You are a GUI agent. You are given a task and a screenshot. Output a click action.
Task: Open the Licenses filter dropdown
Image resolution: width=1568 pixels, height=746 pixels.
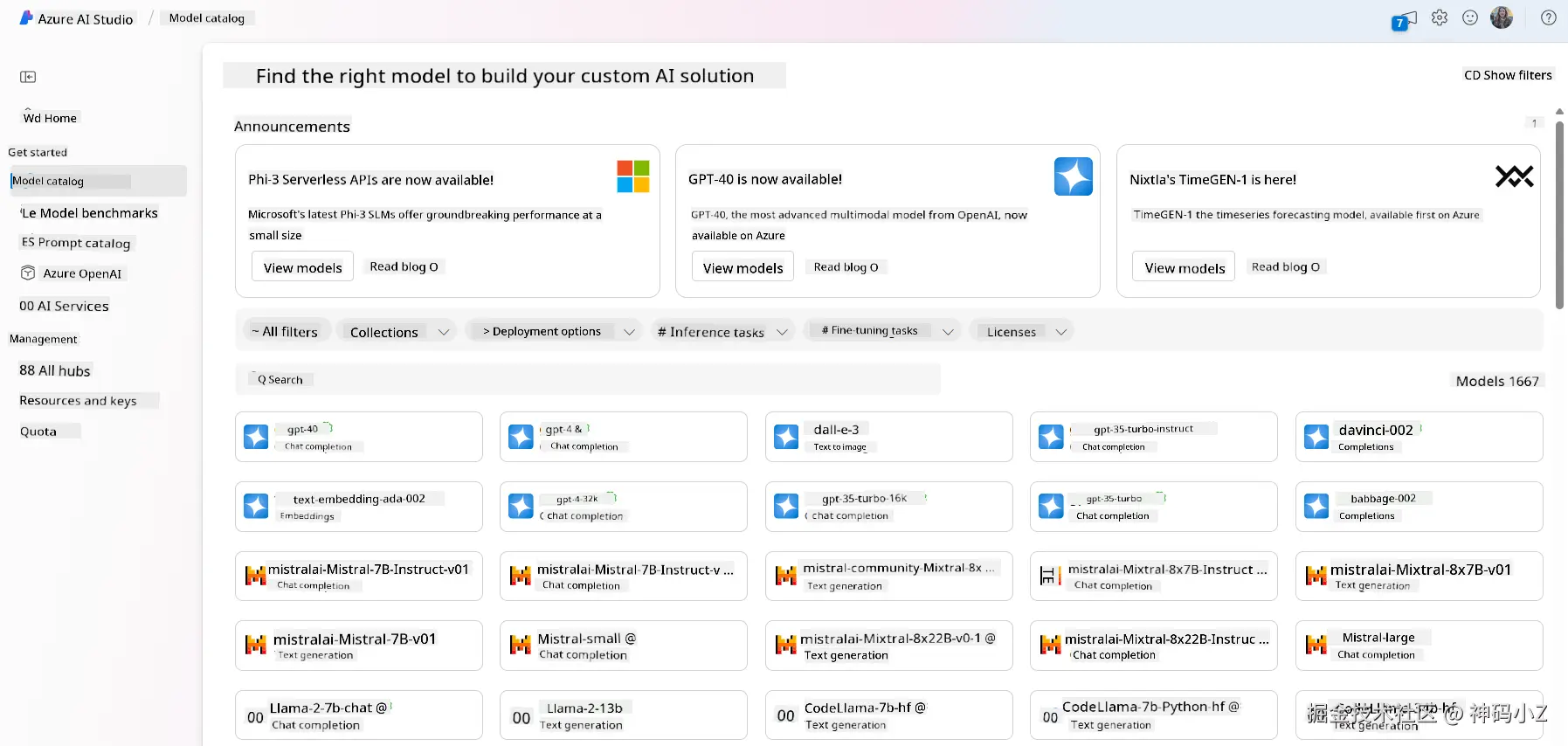coord(1022,332)
